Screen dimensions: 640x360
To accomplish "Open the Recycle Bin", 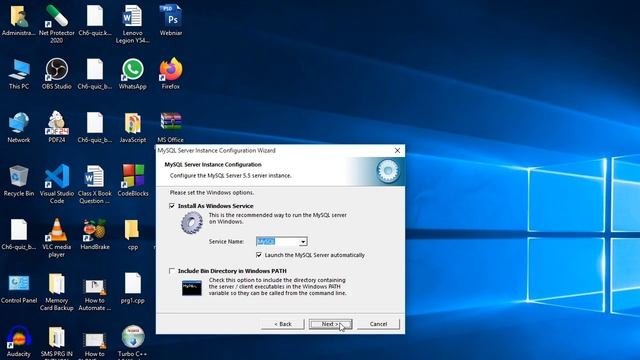I will point(19,181).
